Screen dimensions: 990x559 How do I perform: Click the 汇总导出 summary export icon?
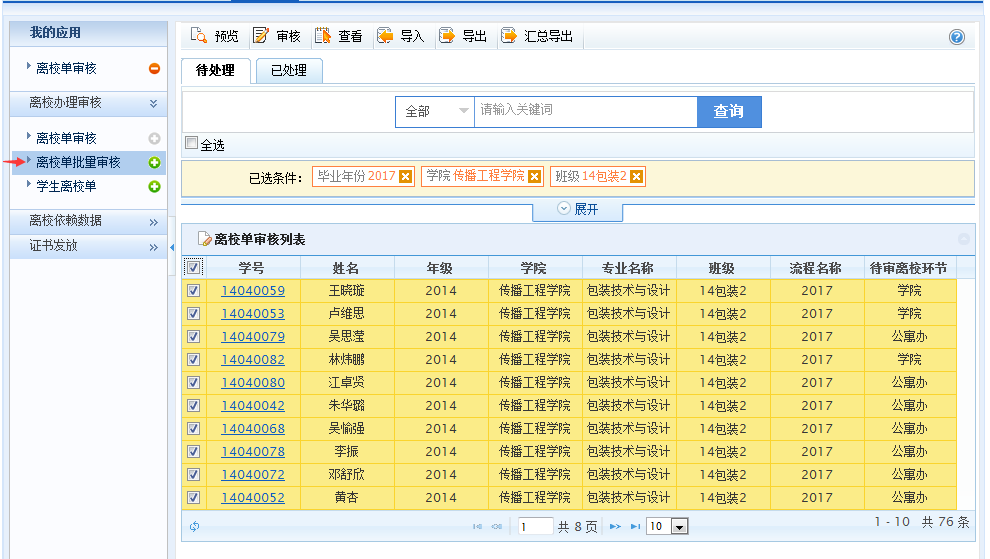click(508, 36)
